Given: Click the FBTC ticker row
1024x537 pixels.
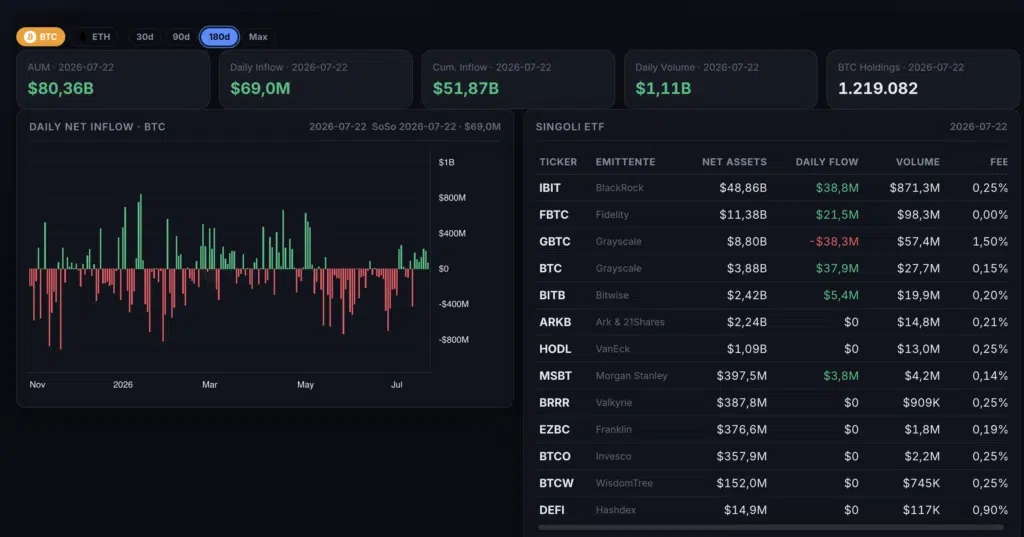Looking at the screenshot, I should [x=773, y=214].
